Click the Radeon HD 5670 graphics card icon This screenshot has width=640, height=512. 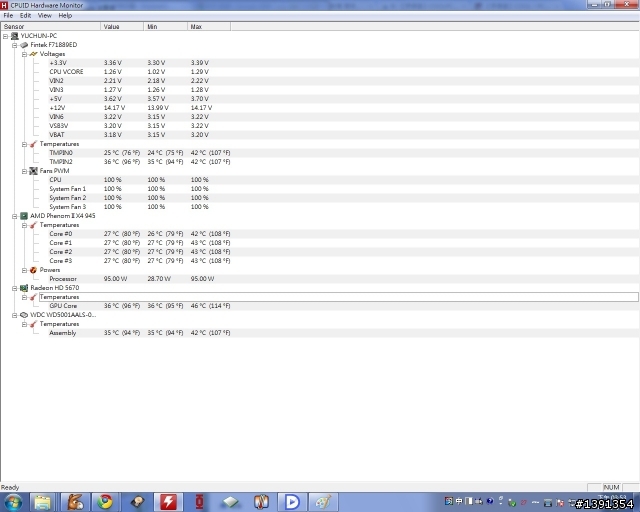pyautogui.click(x=24, y=288)
